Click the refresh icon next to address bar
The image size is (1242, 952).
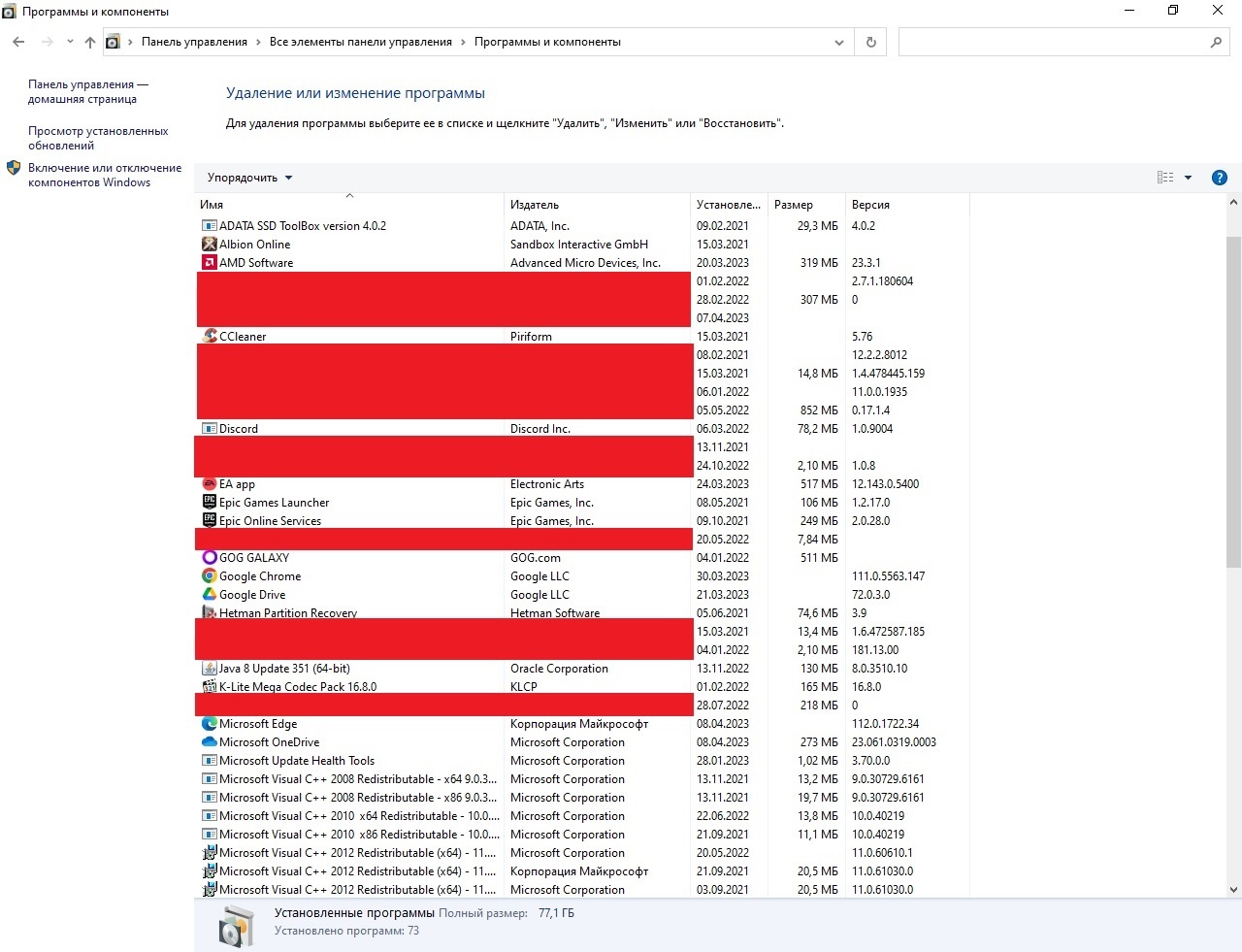(870, 42)
